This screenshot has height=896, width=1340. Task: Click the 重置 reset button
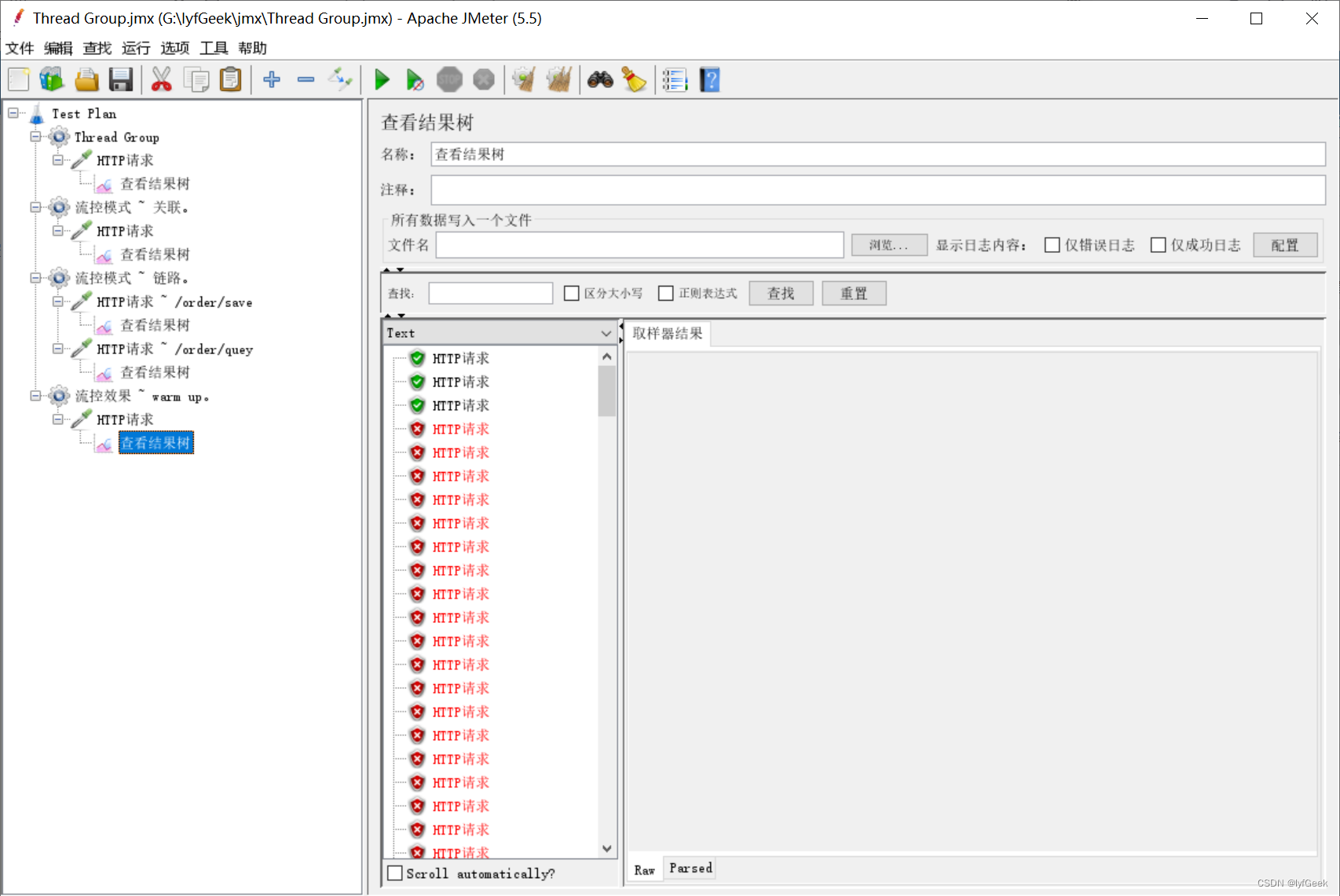point(854,293)
